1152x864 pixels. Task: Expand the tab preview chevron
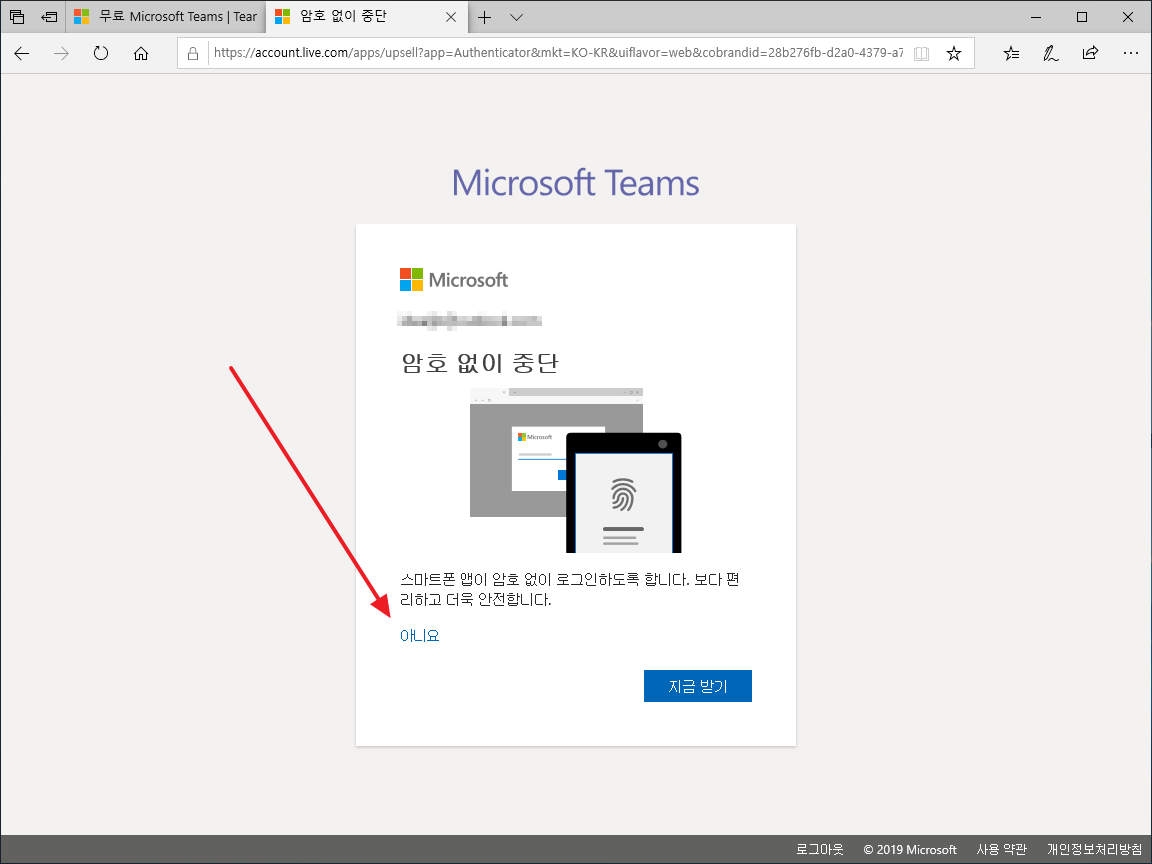[516, 17]
